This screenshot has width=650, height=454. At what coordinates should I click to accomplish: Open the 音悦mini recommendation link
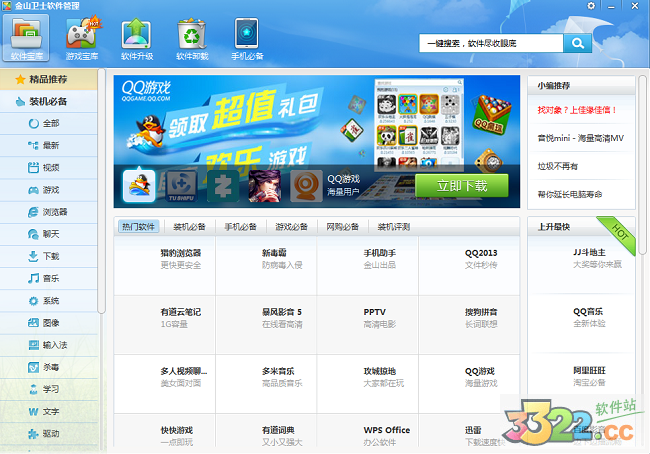click(580, 138)
